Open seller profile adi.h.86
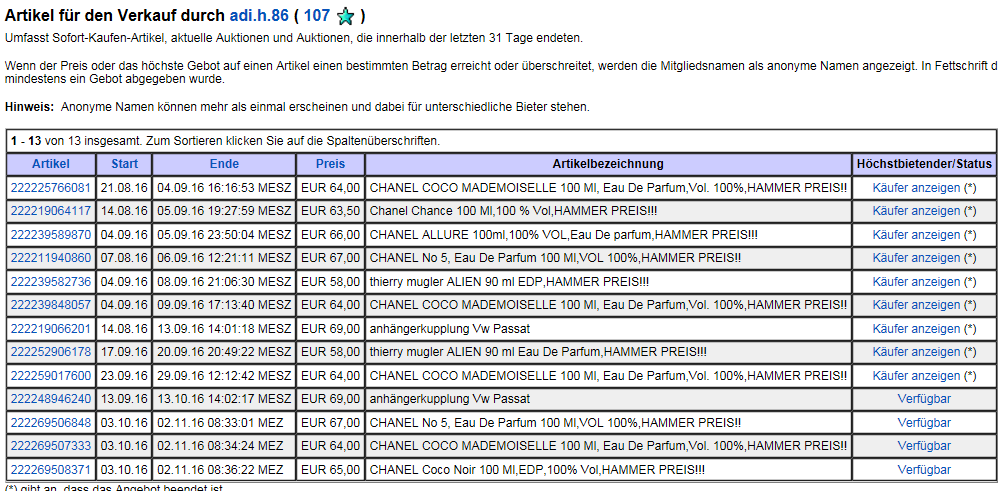Image resolution: width=998 pixels, height=491 pixels. [x=259, y=16]
